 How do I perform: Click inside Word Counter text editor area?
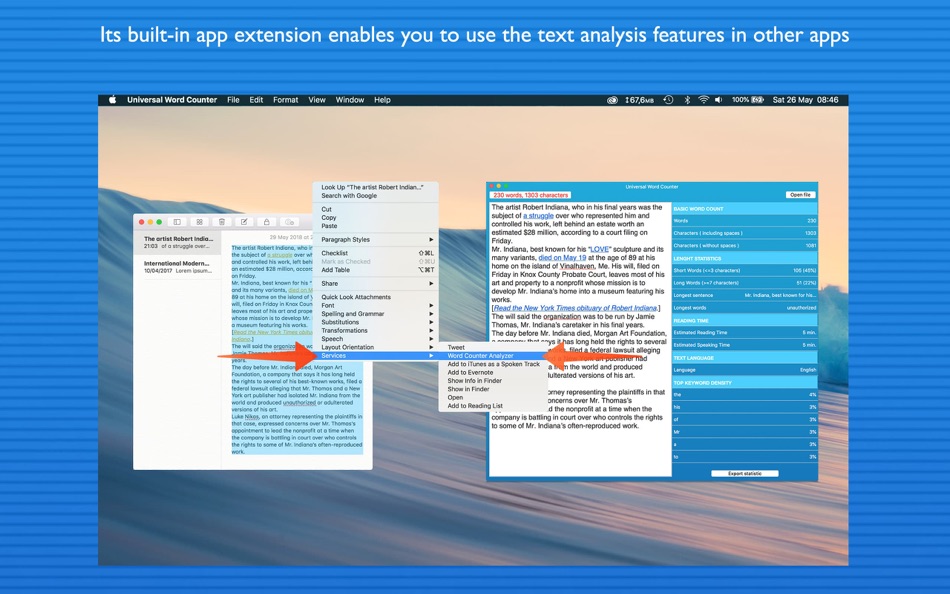click(x=580, y=339)
